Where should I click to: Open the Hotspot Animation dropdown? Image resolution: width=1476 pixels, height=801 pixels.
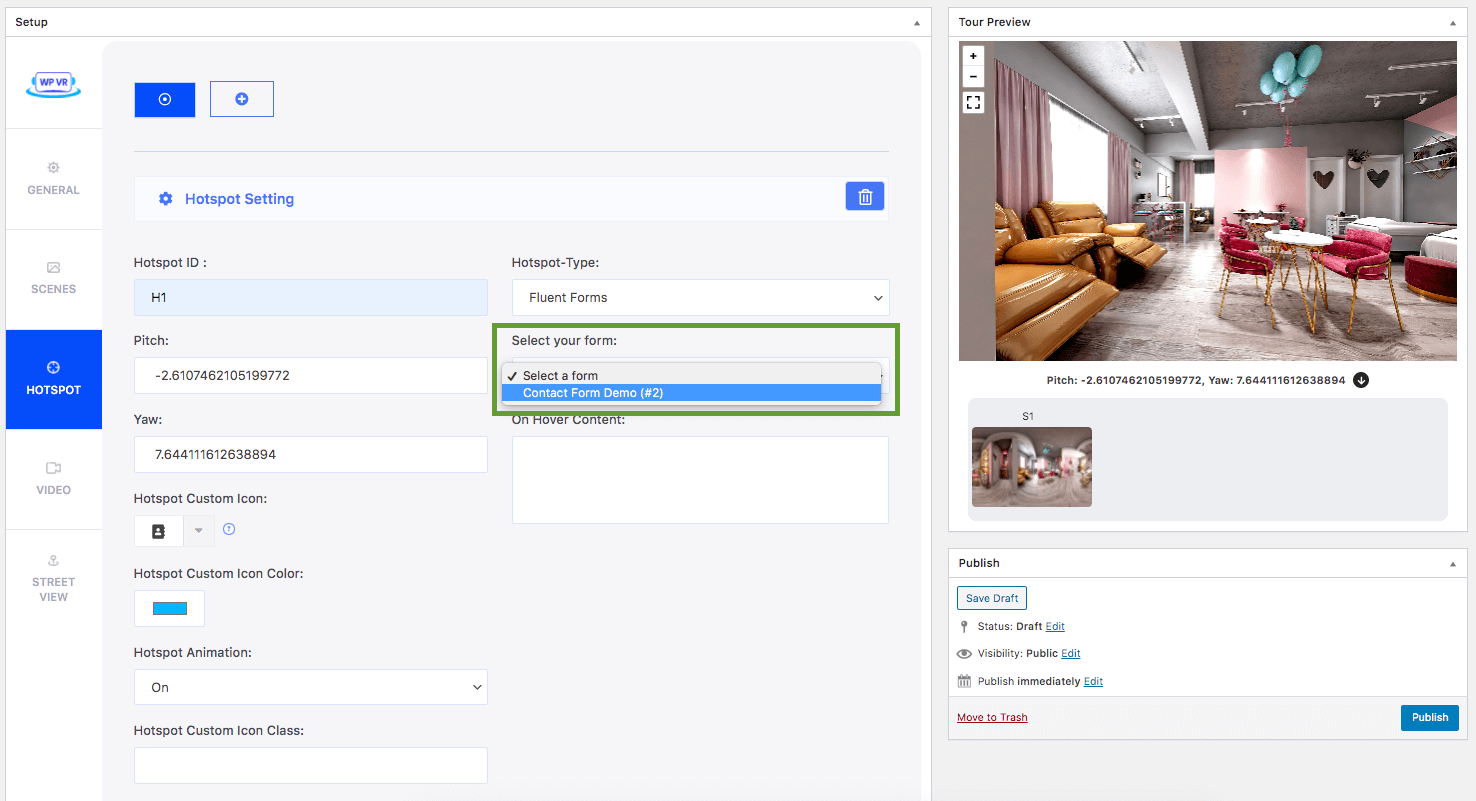click(311, 687)
